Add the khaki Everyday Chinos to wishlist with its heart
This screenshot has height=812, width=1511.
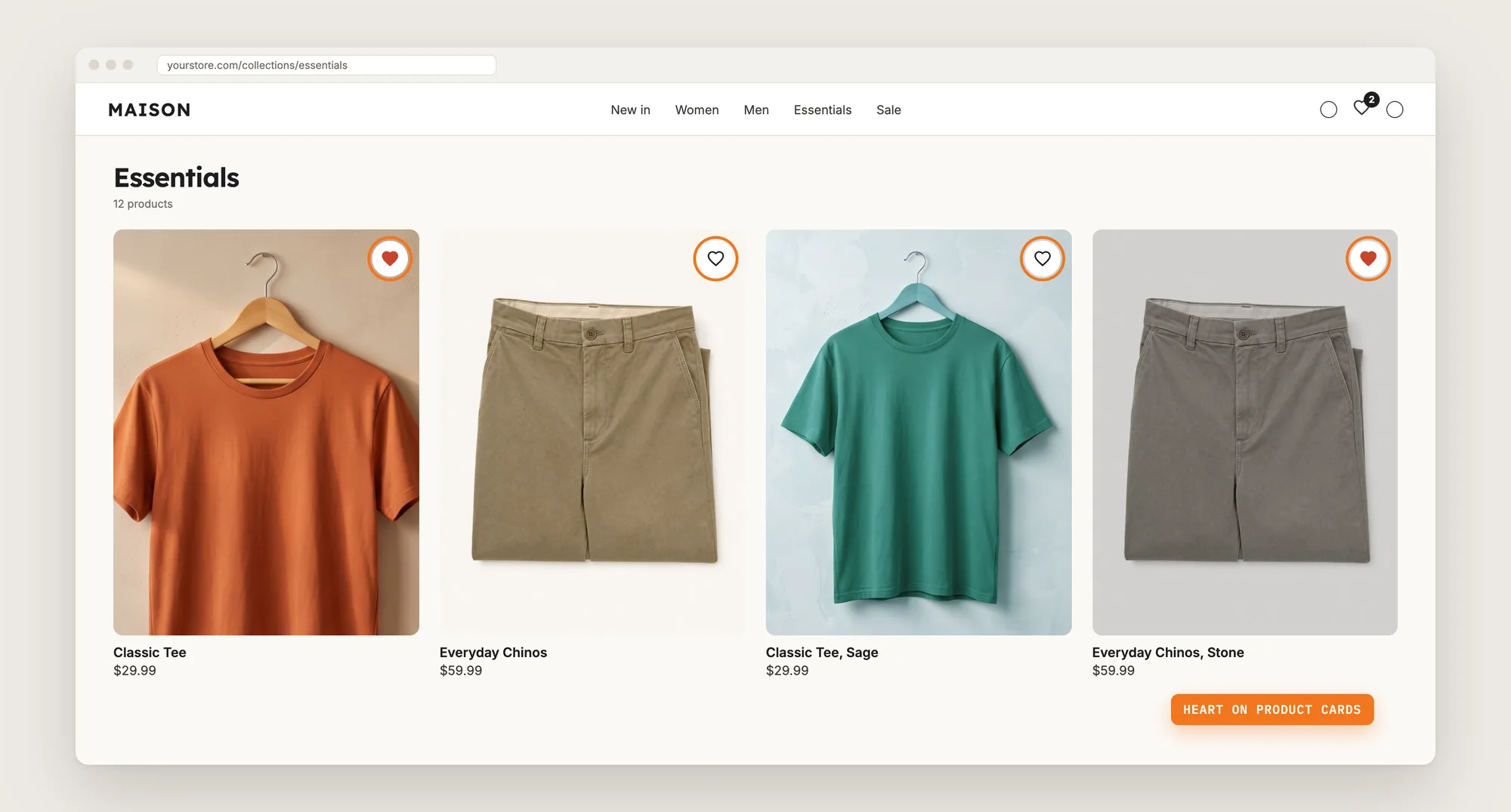[x=715, y=258]
